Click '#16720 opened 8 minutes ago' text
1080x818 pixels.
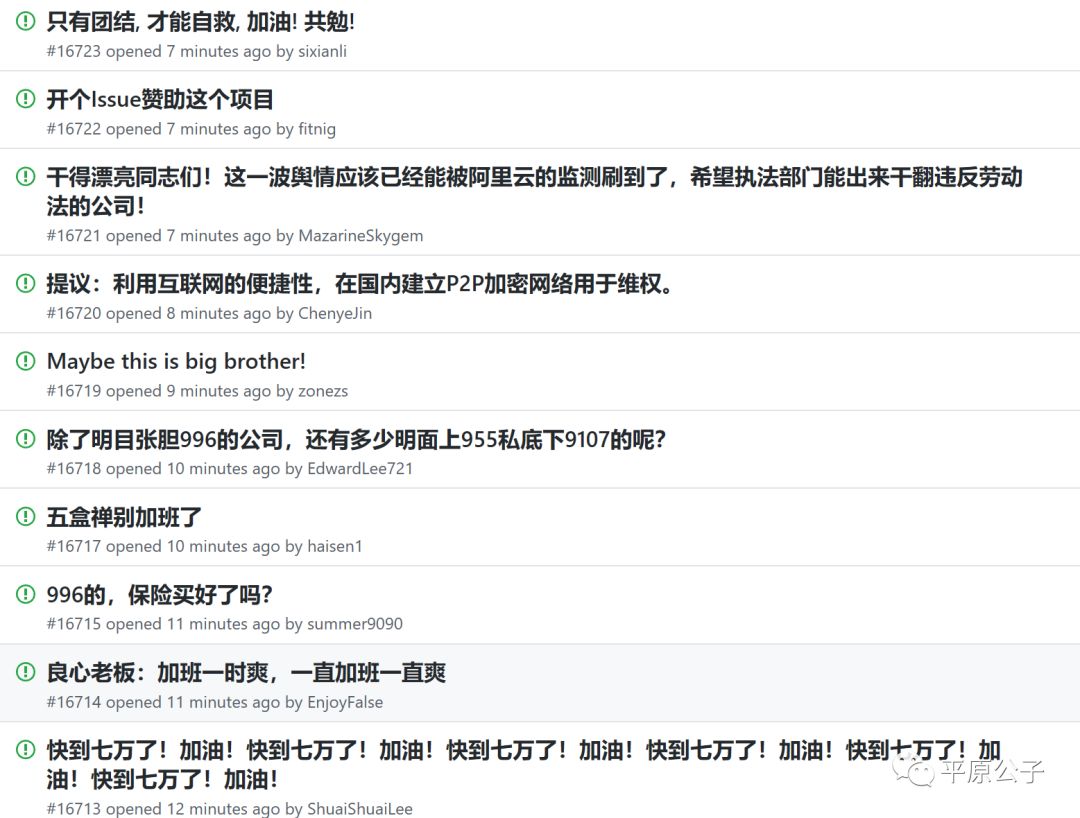coord(159,314)
